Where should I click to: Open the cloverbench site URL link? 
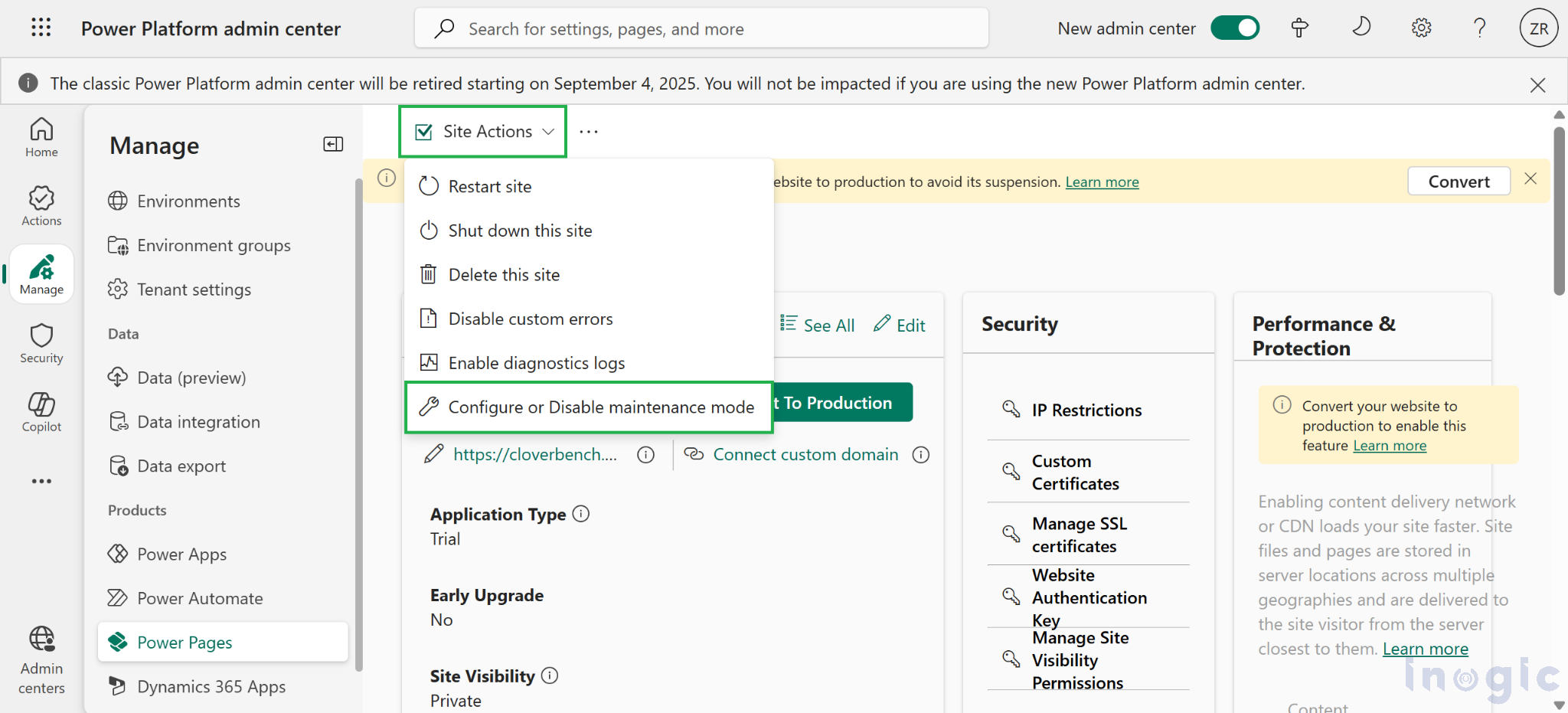[x=534, y=455]
